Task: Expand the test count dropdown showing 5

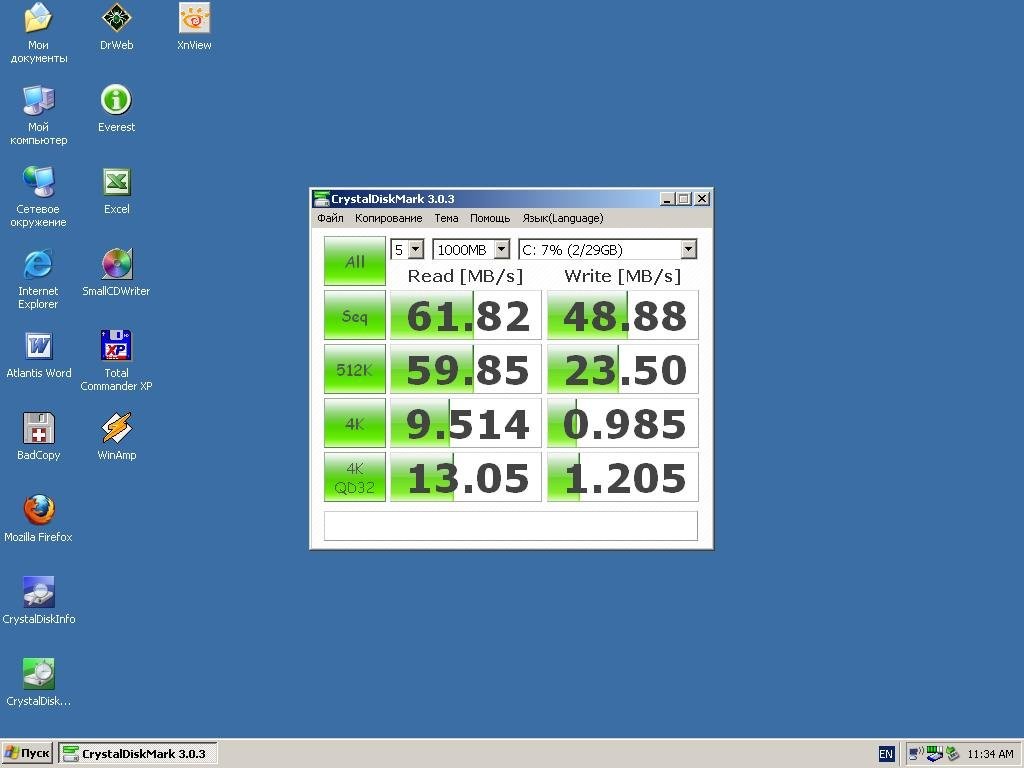Action: pyautogui.click(x=416, y=249)
